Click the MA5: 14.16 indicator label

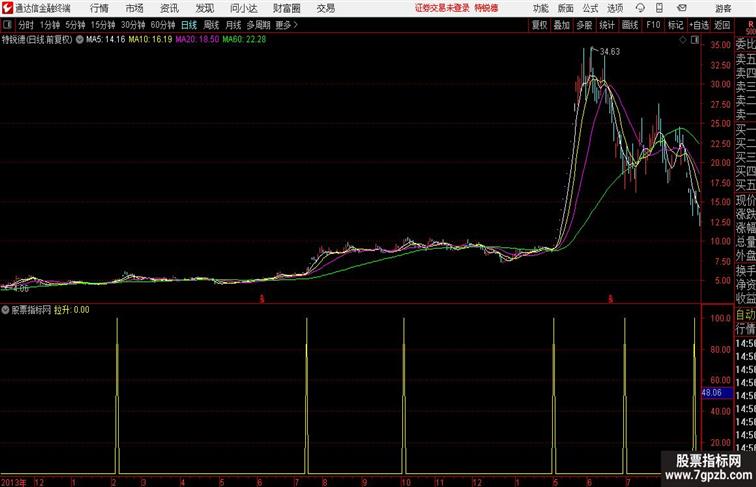106,40
